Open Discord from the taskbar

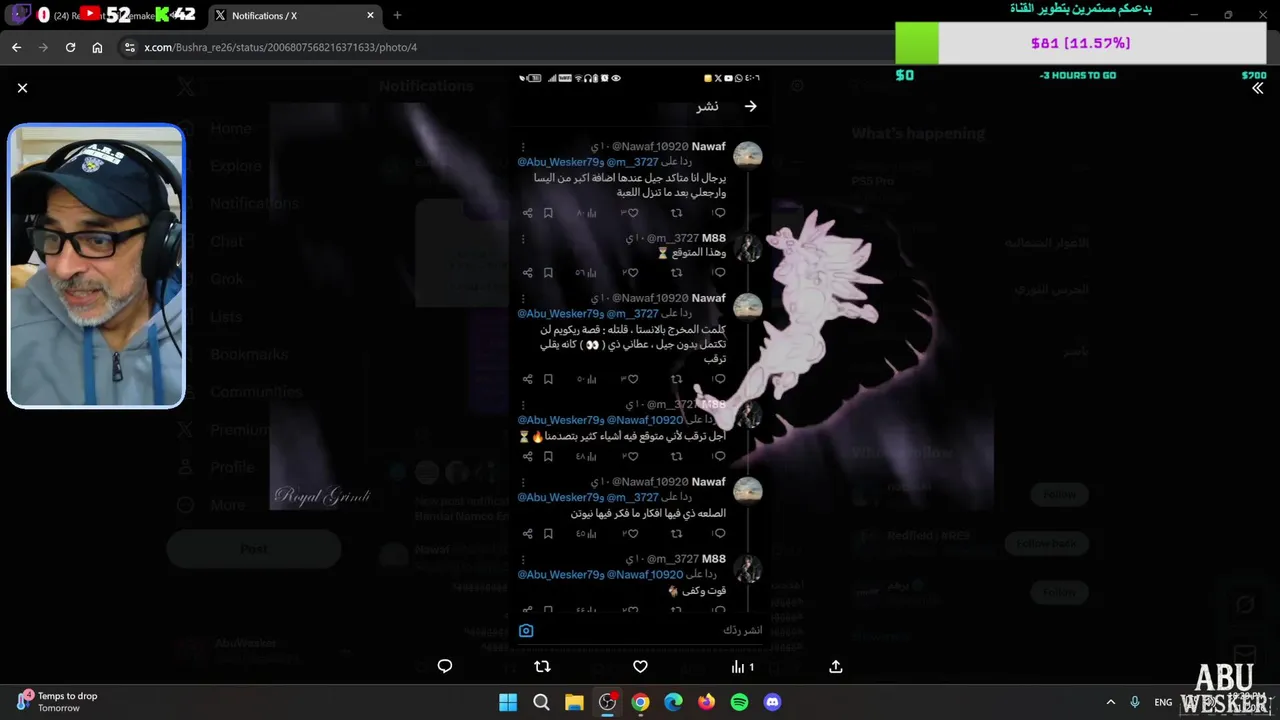pyautogui.click(x=772, y=702)
